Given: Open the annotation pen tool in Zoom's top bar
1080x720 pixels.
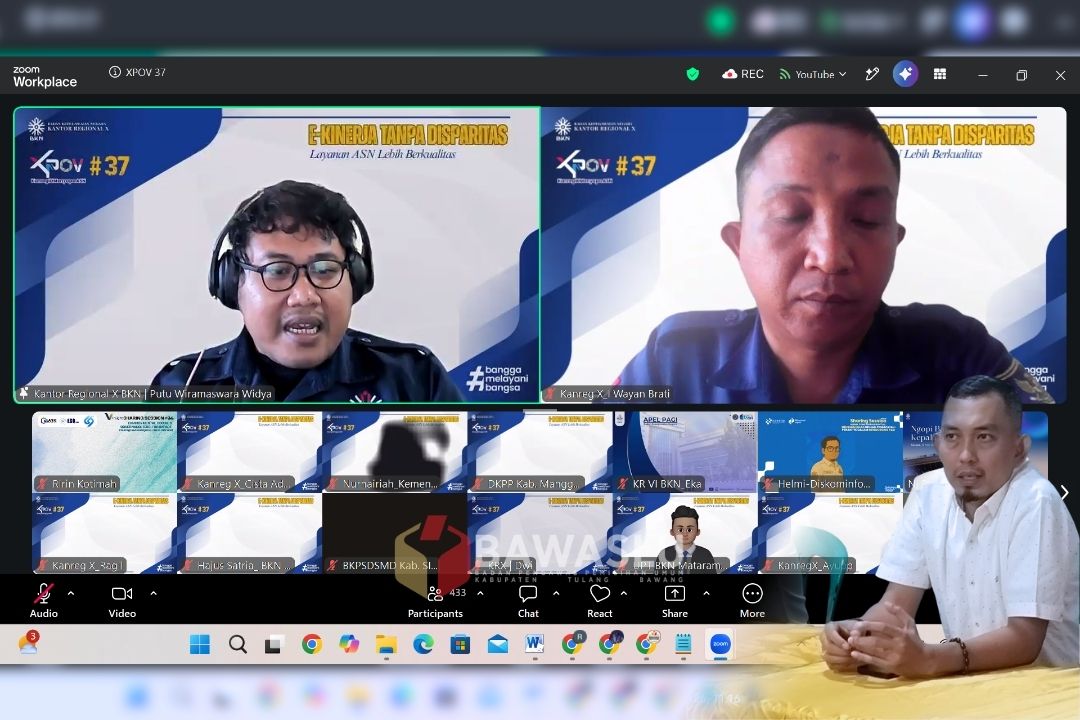Looking at the screenshot, I should [872, 74].
